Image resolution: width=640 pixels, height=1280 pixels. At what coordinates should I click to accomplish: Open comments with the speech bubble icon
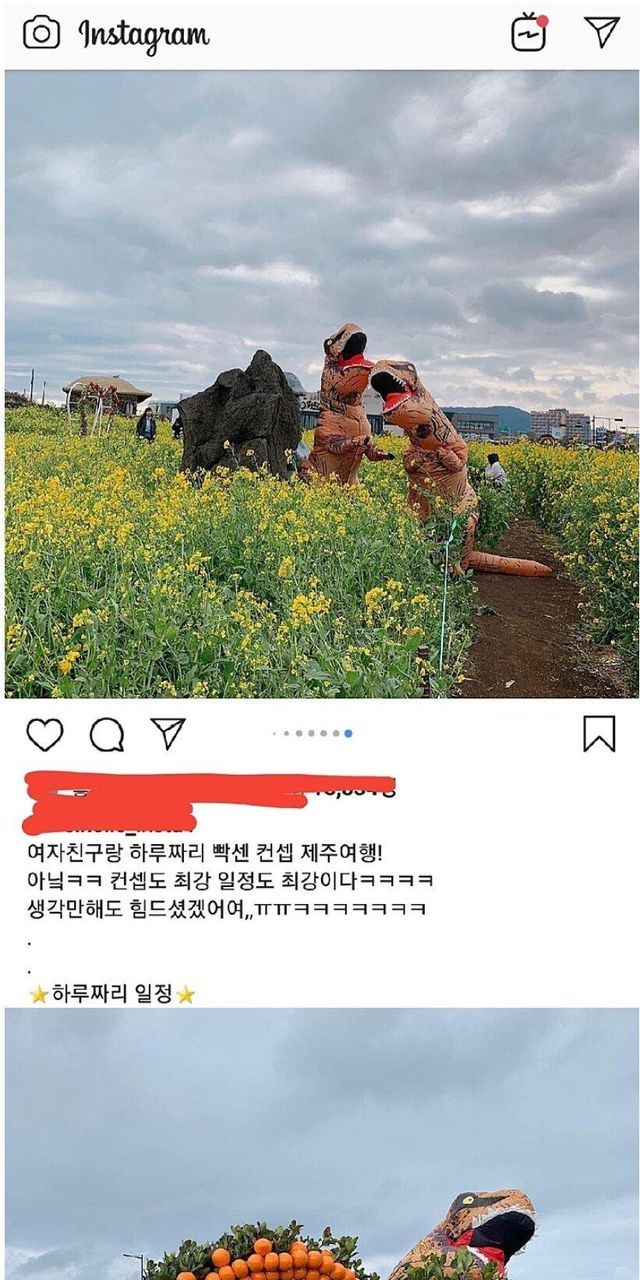pyautogui.click(x=107, y=735)
